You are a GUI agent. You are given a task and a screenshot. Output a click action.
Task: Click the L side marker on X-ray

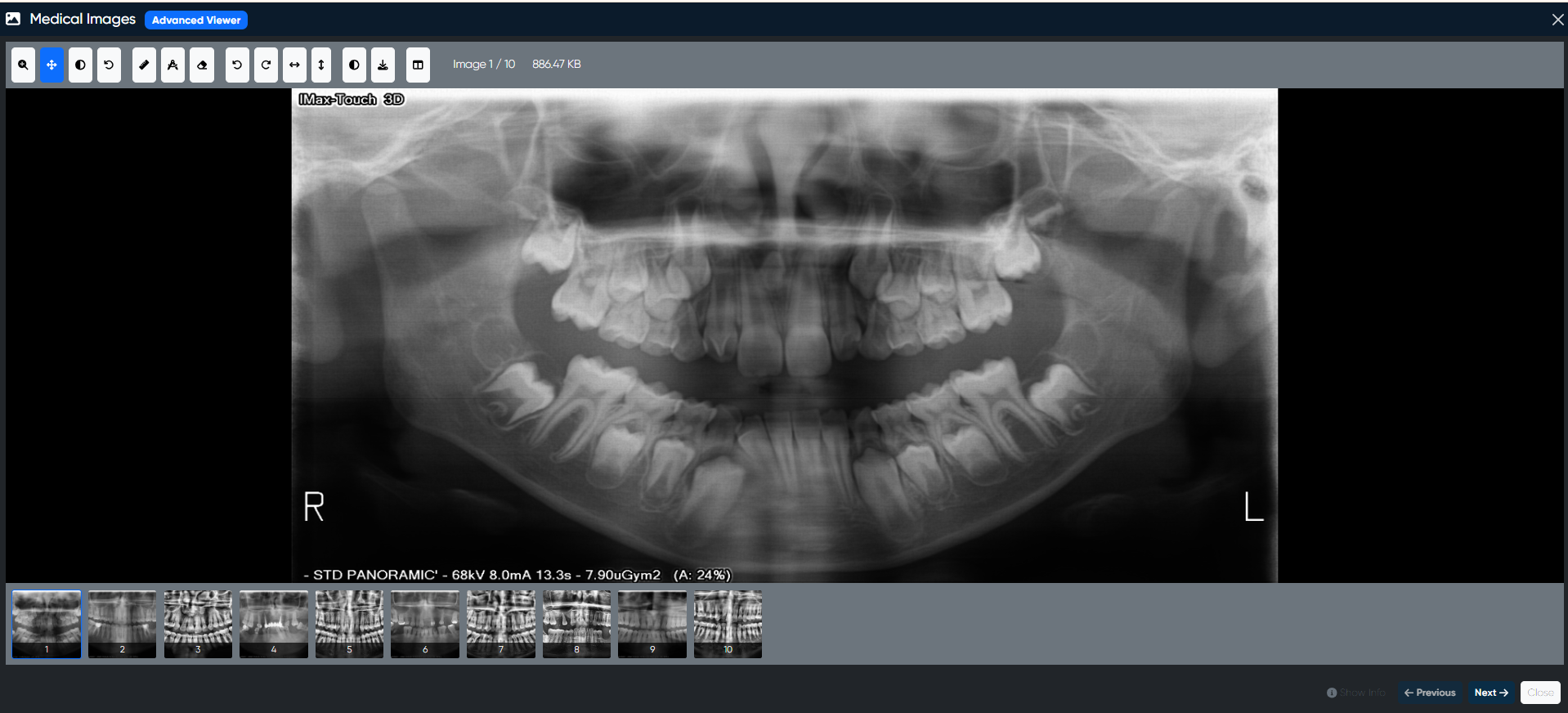pos(1253,506)
